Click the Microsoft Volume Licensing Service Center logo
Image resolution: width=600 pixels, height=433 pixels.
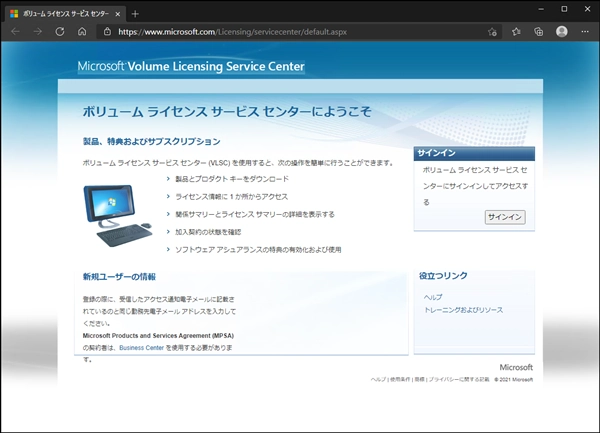[191, 66]
